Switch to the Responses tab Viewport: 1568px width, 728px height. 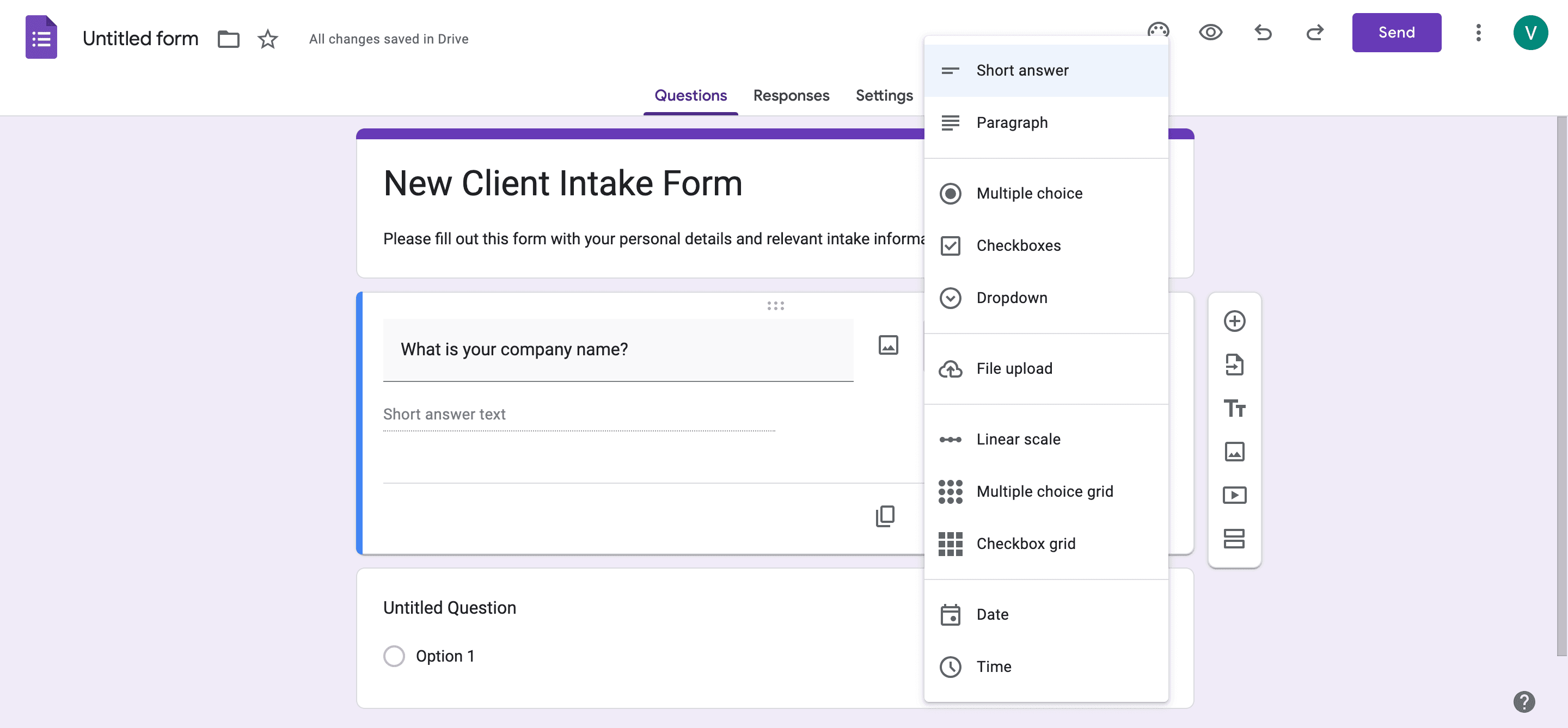coord(791,95)
